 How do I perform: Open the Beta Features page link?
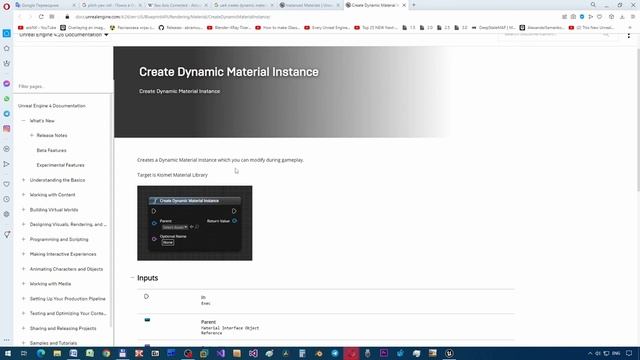pyautogui.click(x=51, y=151)
